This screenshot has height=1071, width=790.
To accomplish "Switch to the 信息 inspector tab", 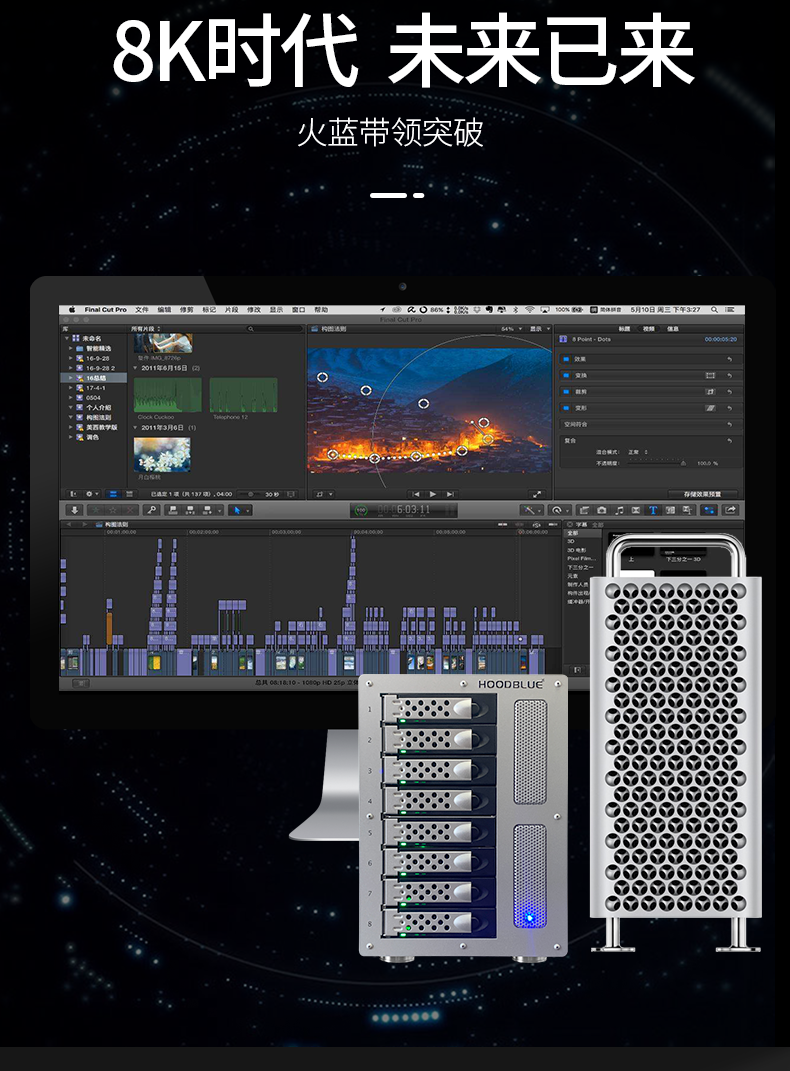I will 673,329.
